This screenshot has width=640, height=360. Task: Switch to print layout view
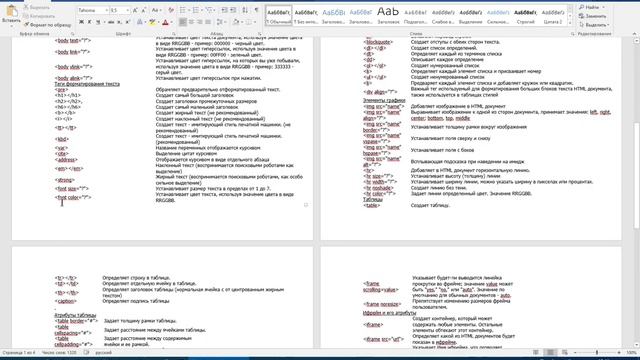550,353
